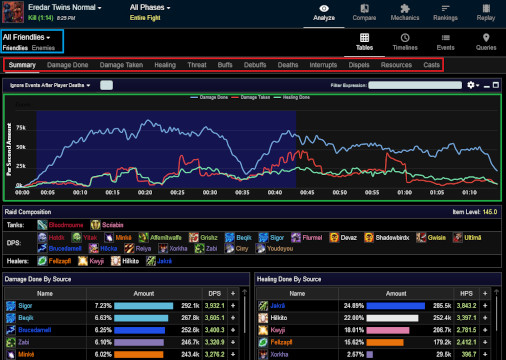
Task: Open the All Friendlies dropdown
Action: pyautogui.click(x=26, y=37)
